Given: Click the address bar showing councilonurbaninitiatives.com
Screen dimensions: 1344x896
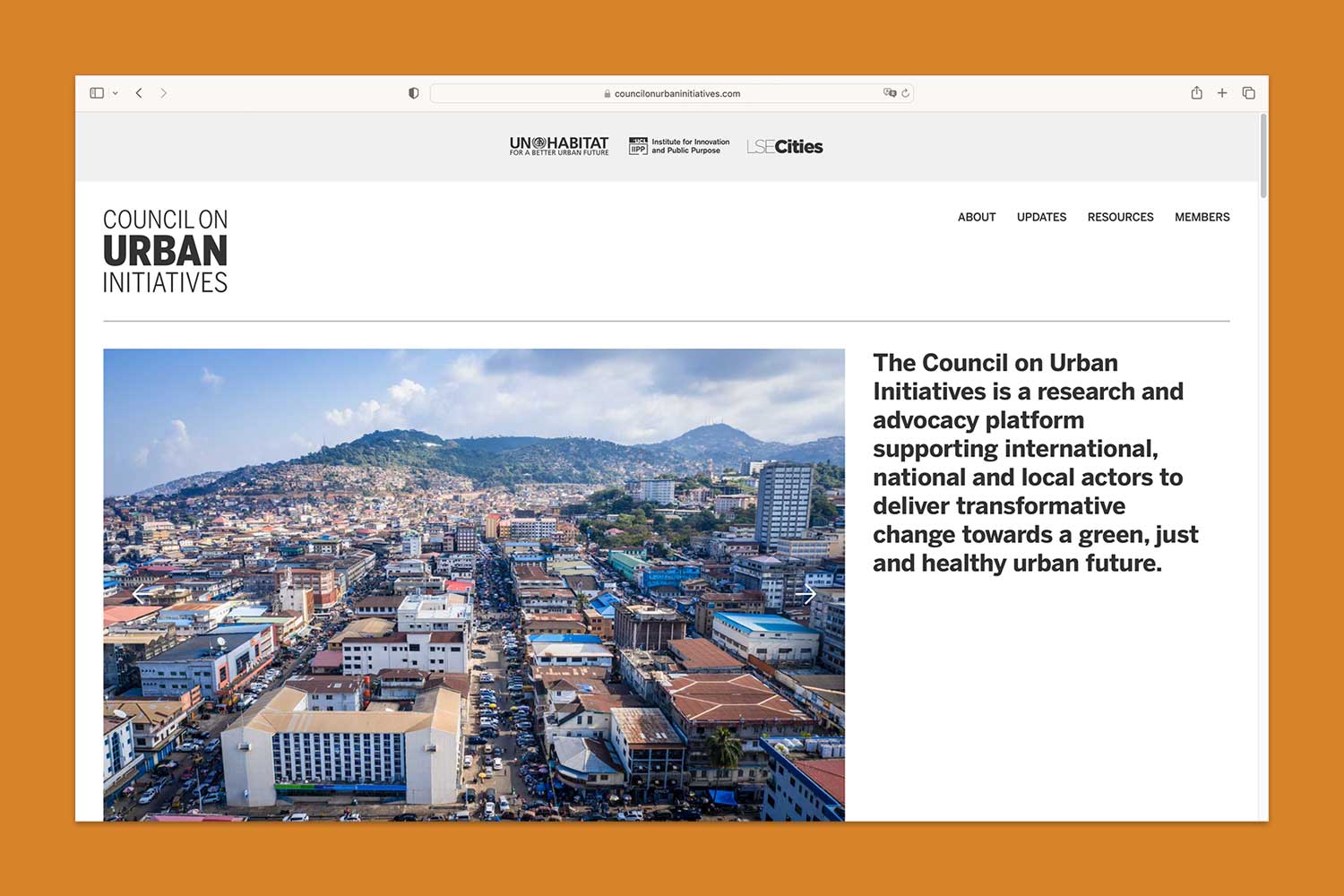Looking at the screenshot, I should click(672, 92).
